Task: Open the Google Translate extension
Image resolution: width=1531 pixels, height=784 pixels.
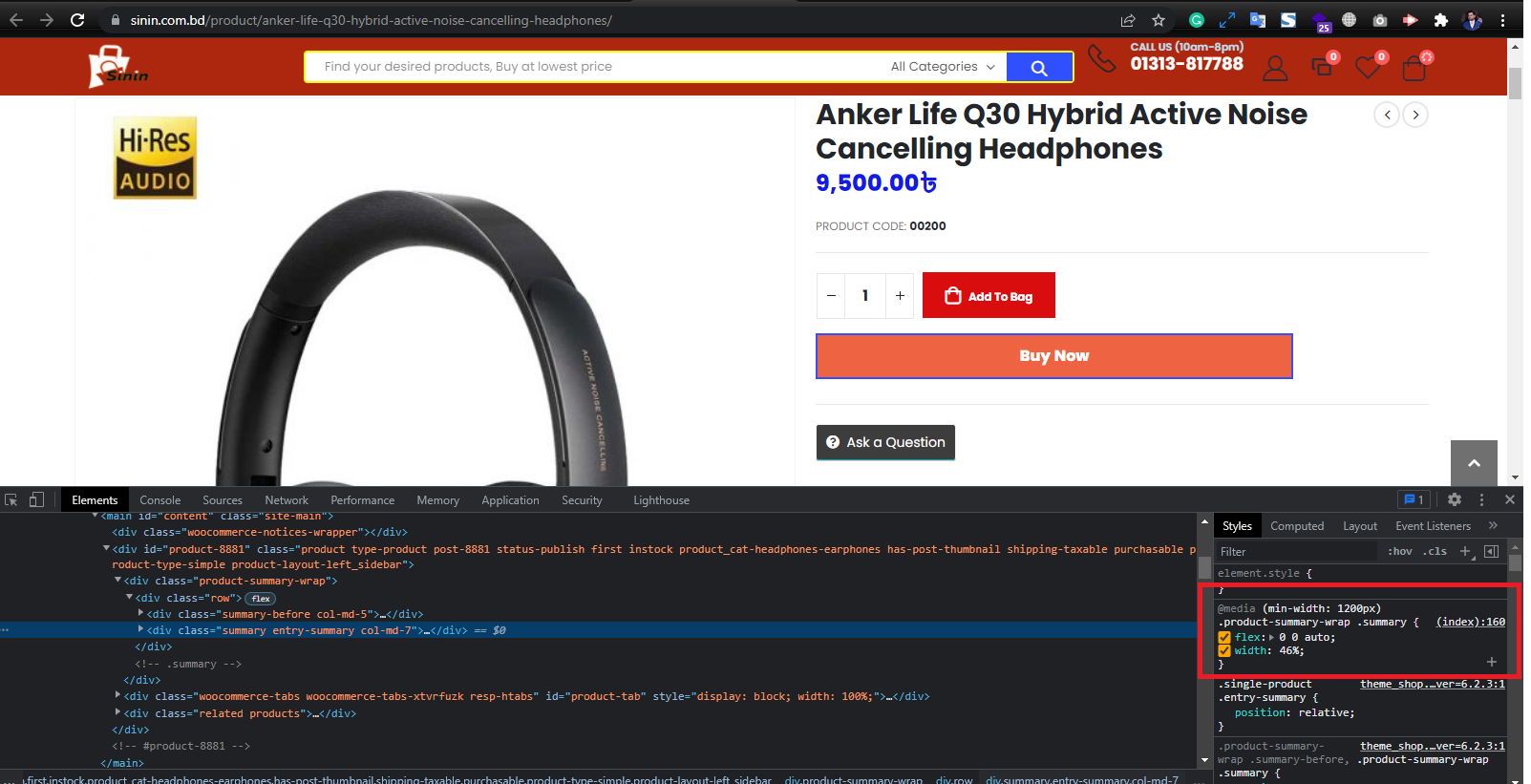Action: click(x=1258, y=20)
